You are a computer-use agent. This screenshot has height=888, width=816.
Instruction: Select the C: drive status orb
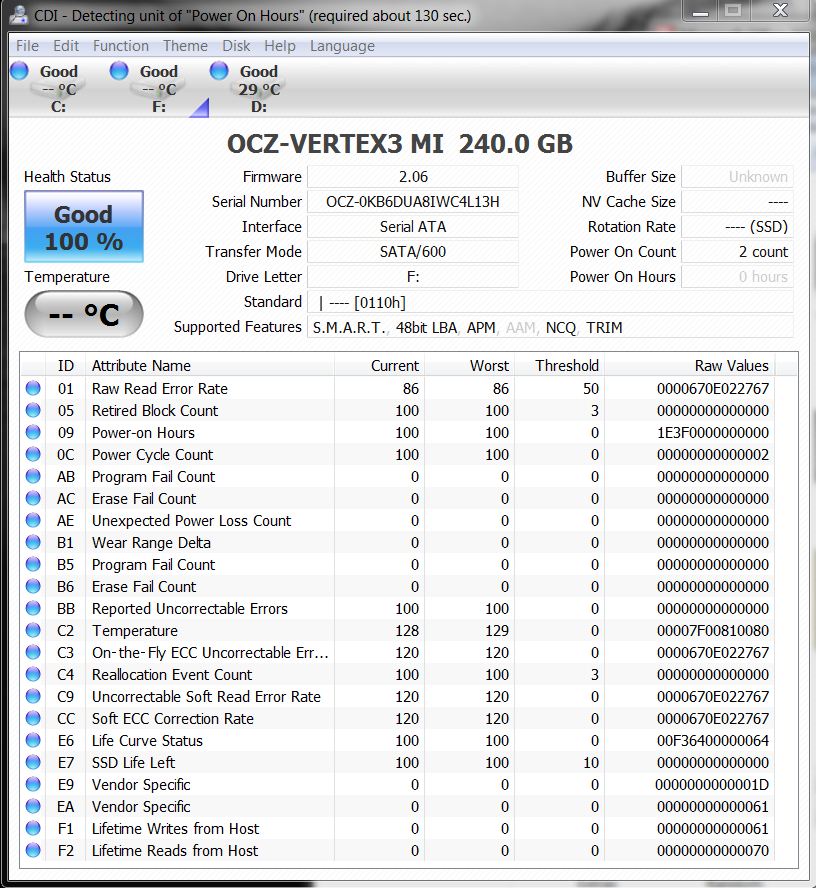coord(19,71)
